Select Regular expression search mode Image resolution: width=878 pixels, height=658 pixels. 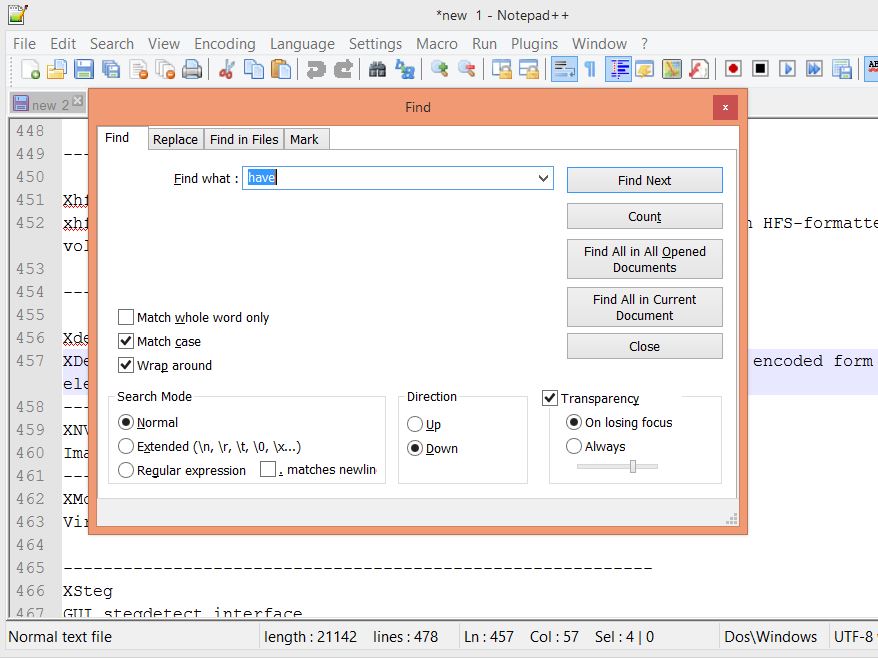click(126, 470)
